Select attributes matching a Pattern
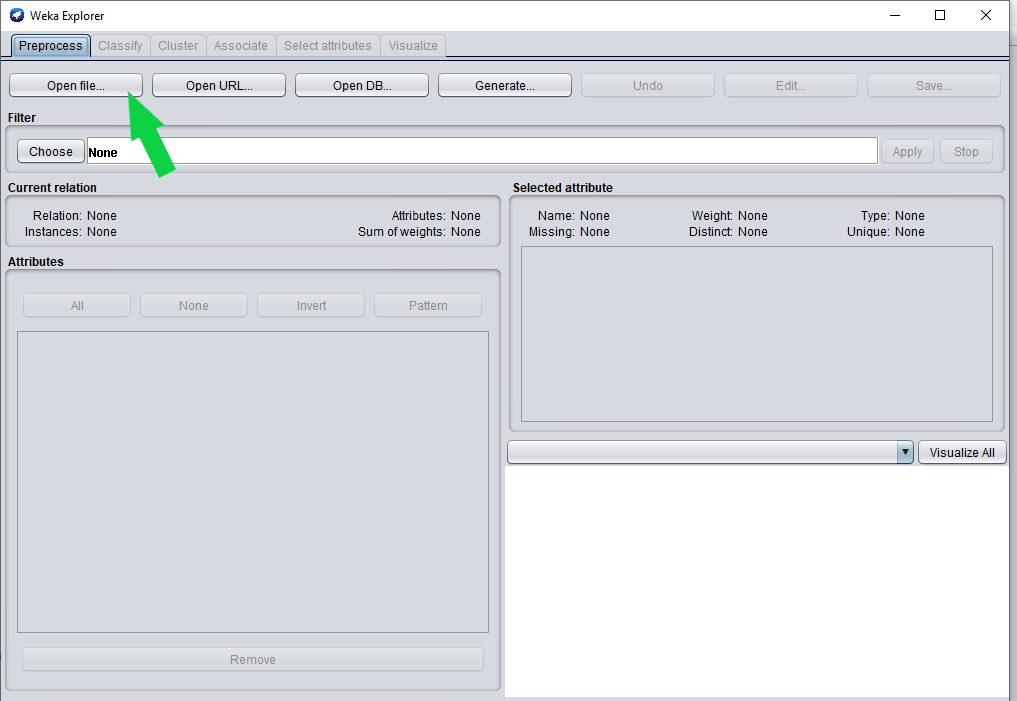This screenshot has width=1017, height=701. click(427, 305)
